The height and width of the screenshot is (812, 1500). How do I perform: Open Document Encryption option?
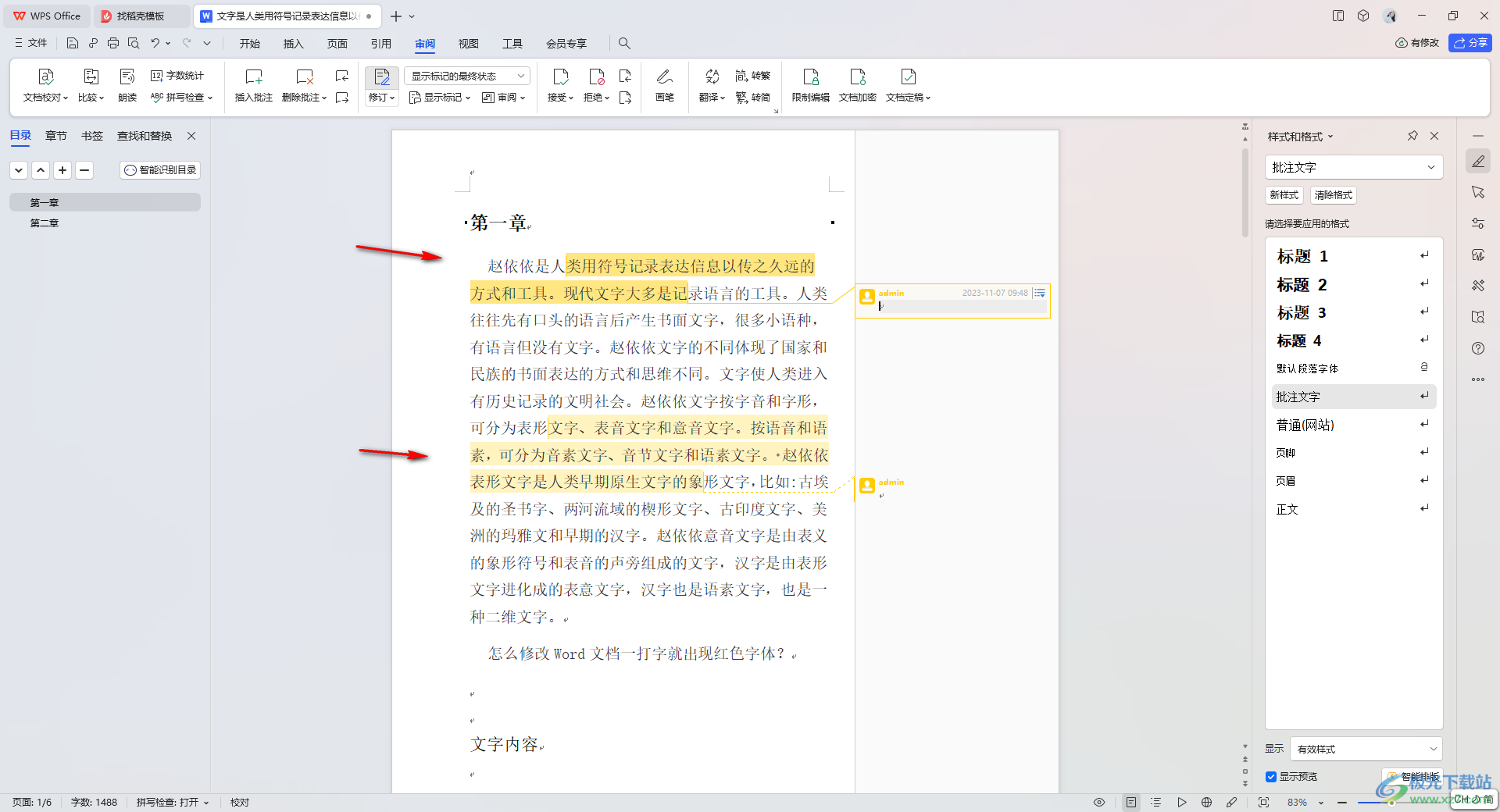click(857, 84)
